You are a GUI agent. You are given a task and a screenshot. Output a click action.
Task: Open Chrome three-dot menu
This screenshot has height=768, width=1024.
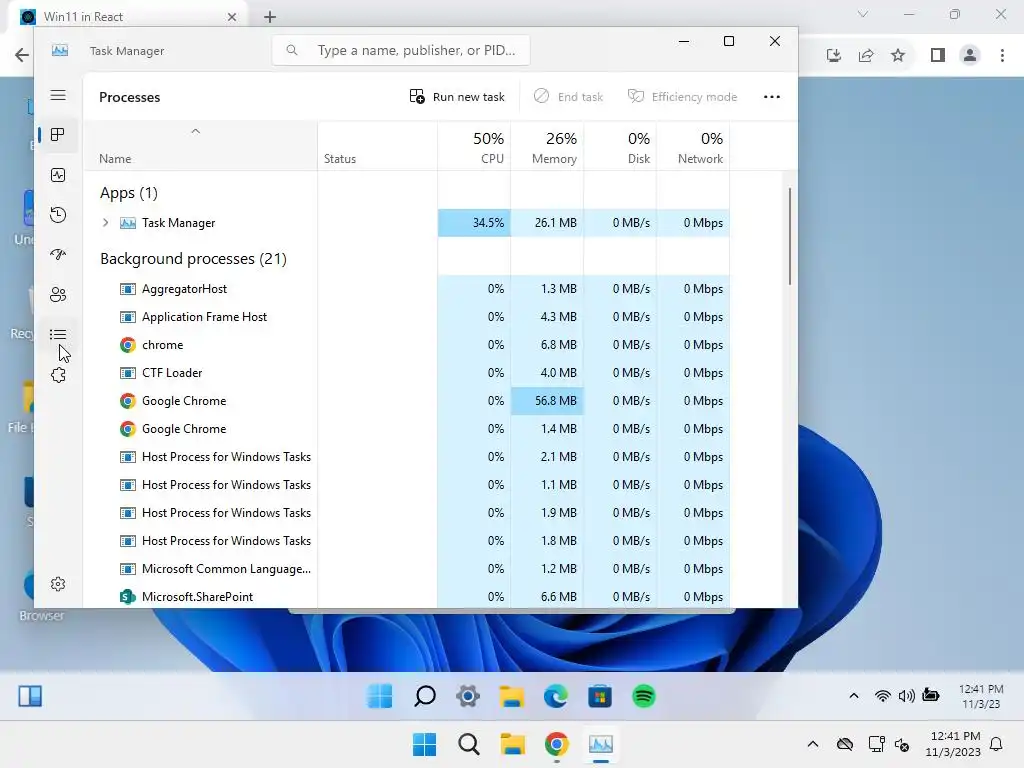[1002, 56]
